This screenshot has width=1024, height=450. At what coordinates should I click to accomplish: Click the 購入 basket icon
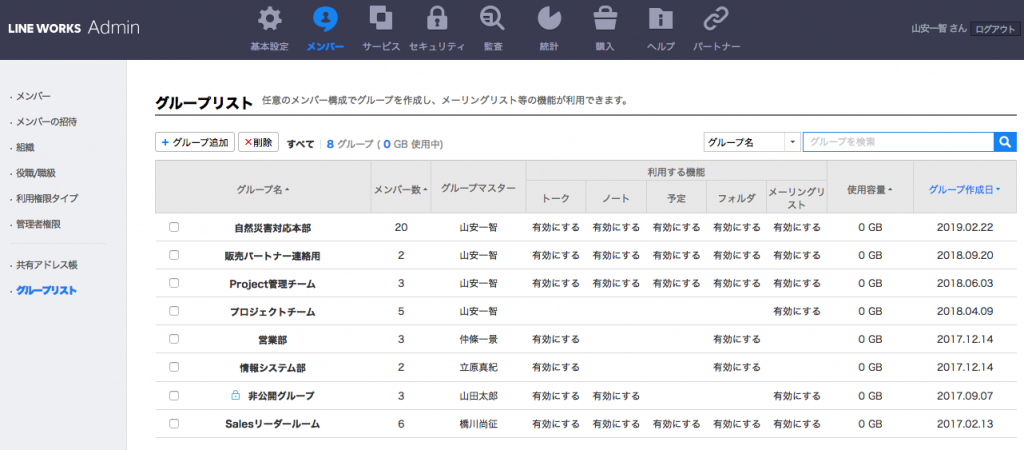[x=604, y=20]
